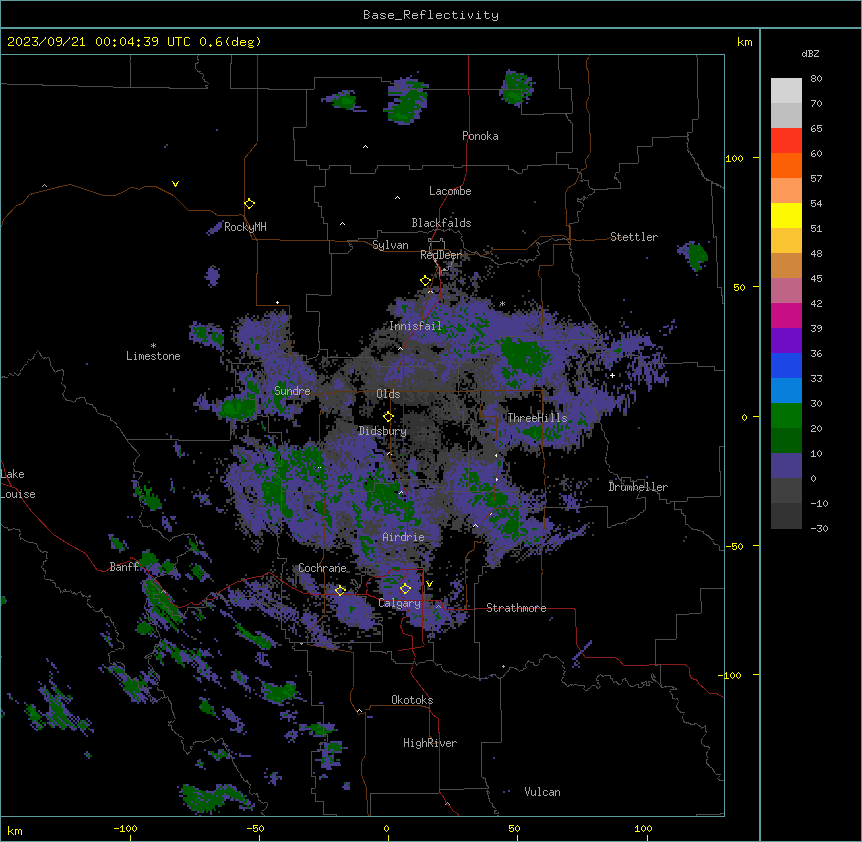Select the Strathmore label

(x=516, y=608)
